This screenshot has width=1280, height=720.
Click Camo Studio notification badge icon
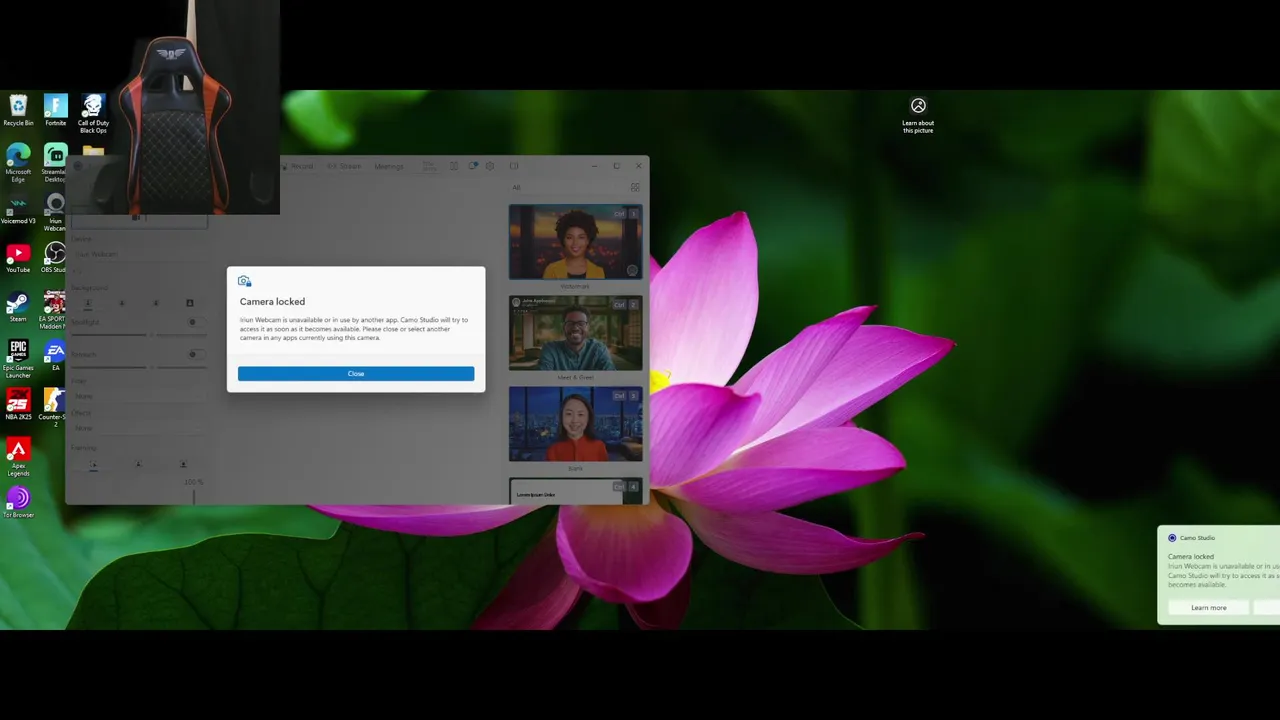(x=472, y=166)
